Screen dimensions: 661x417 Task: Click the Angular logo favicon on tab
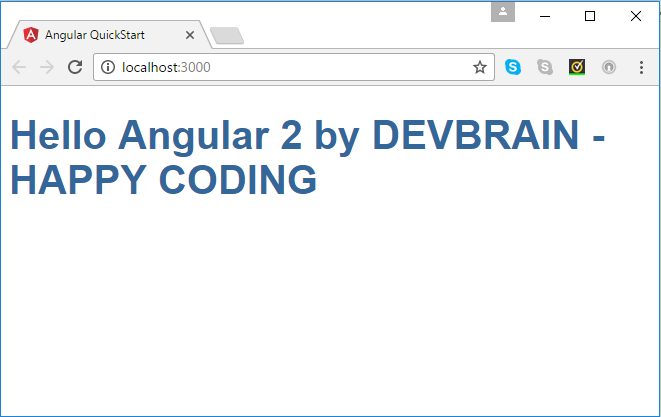[31, 35]
